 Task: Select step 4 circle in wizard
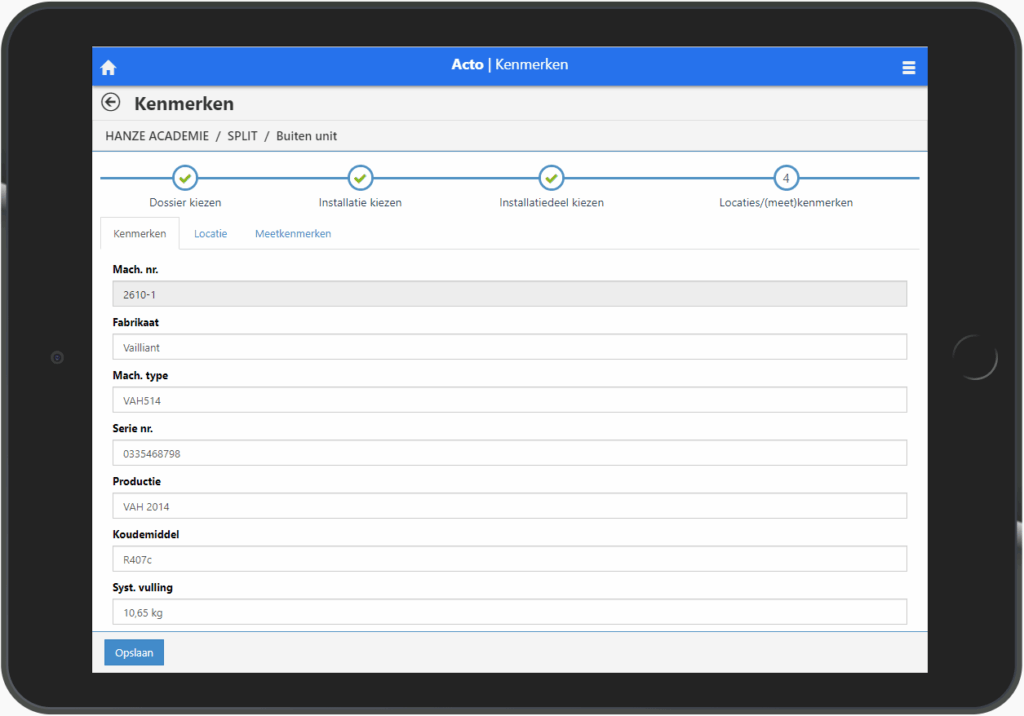[x=786, y=178]
